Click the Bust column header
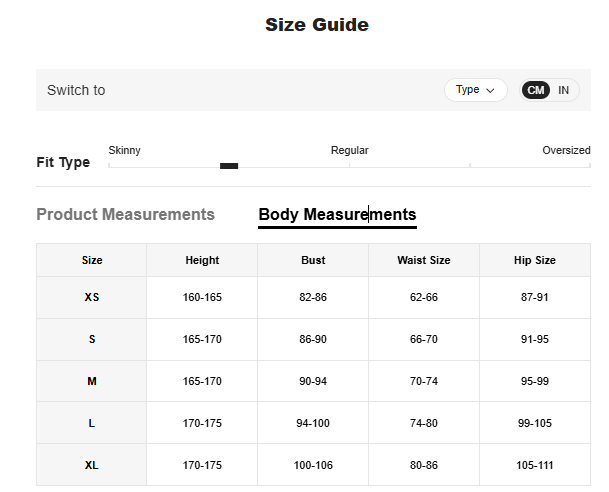 pyautogui.click(x=313, y=260)
